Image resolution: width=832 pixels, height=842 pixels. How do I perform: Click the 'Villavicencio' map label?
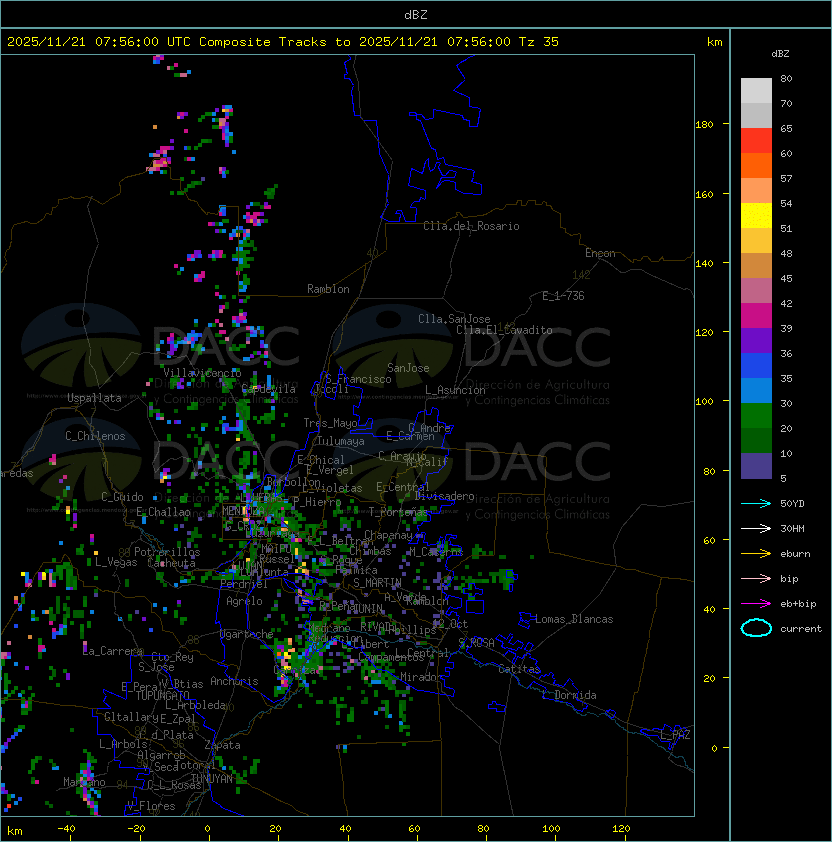click(202, 373)
